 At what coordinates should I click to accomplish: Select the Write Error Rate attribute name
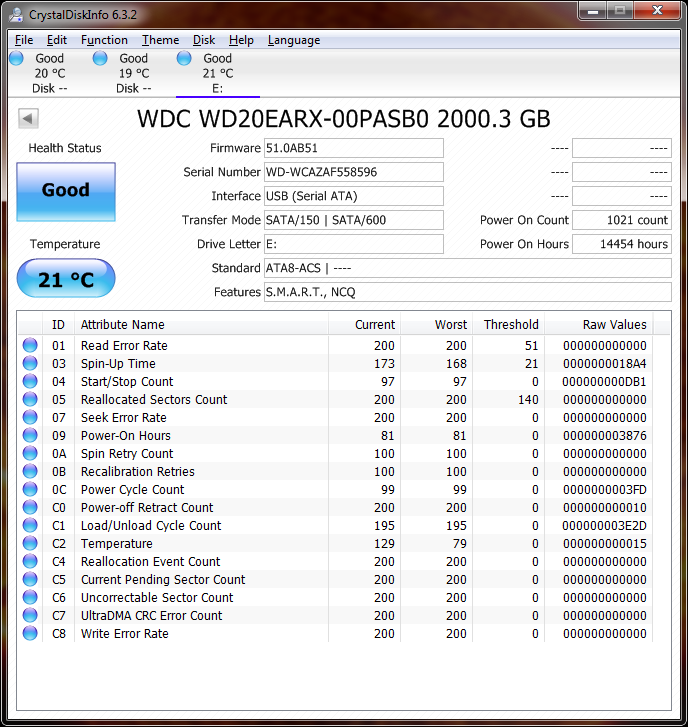(125, 634)
